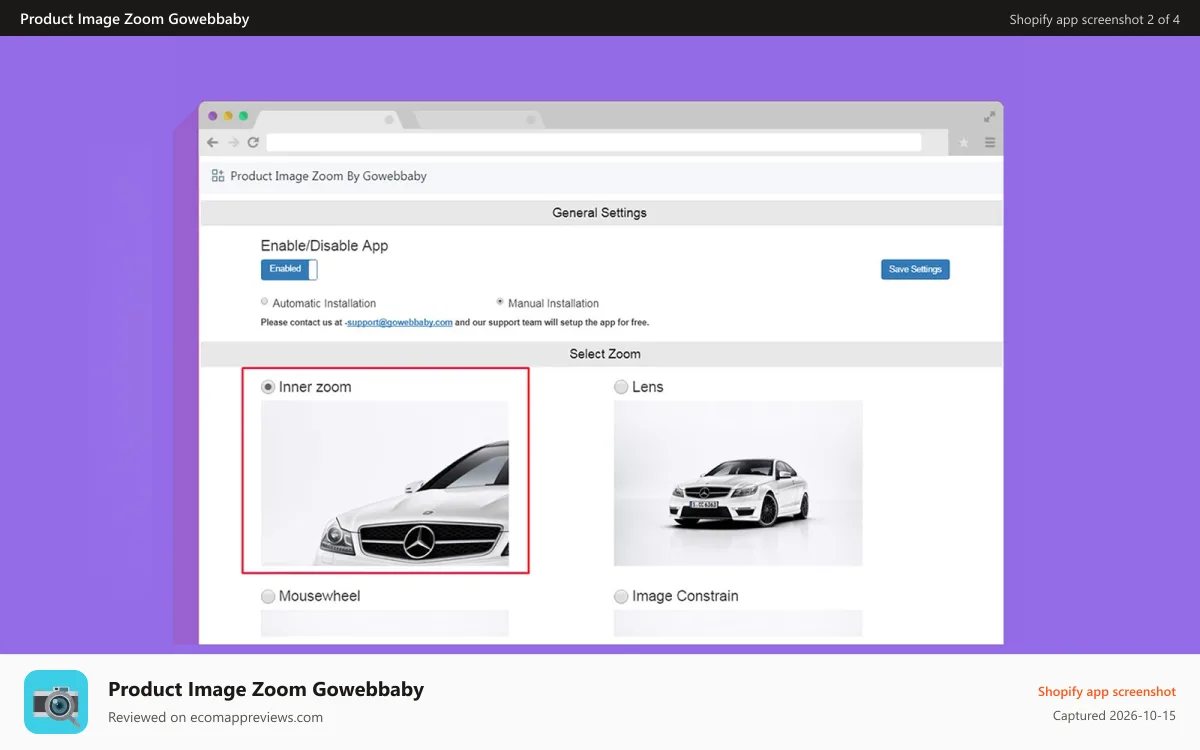Viewport: 1200px width, 750px height.
Task: Click the camera app logo icon
Action: point(56,702)
